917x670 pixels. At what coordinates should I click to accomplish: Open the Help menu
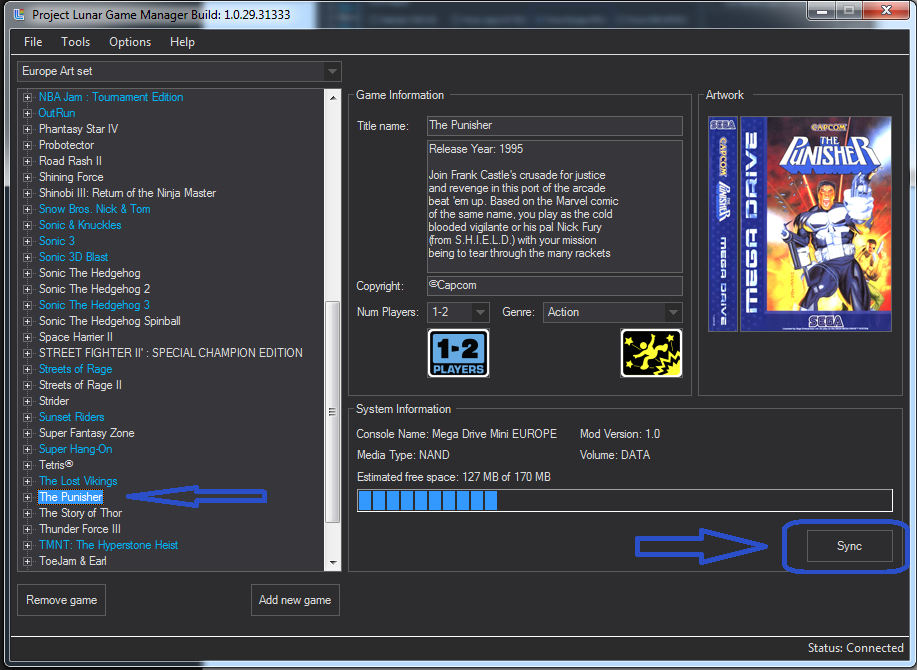[183, 42]
